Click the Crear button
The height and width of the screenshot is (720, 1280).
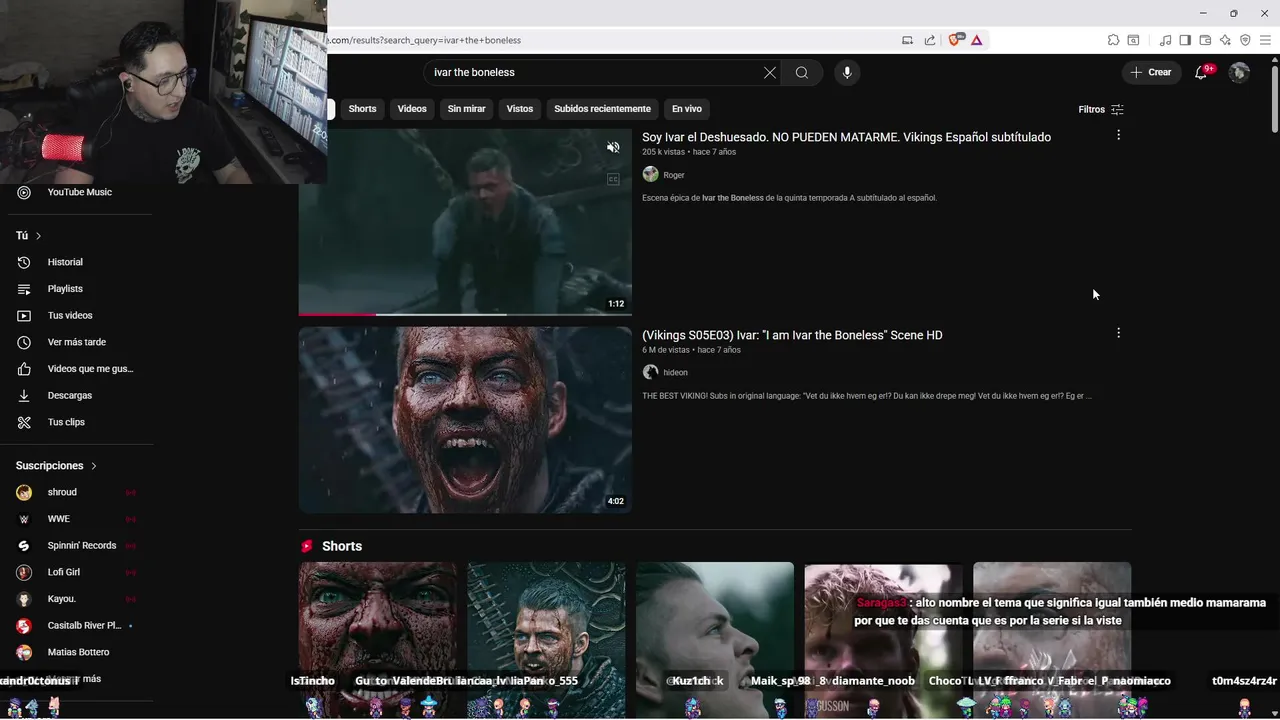point(1151,72)
